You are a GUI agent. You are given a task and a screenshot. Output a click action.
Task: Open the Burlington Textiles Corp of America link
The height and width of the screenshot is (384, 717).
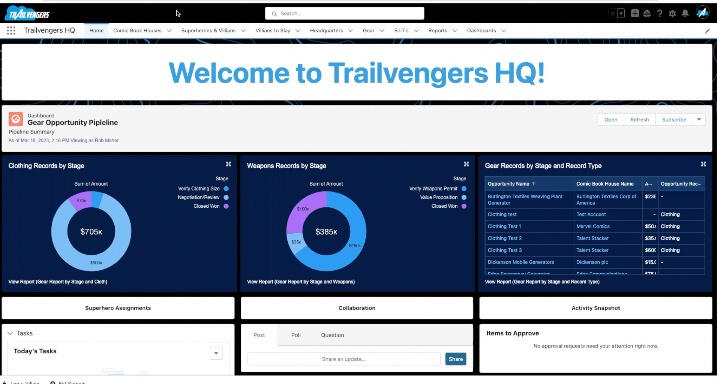[606, 199]
